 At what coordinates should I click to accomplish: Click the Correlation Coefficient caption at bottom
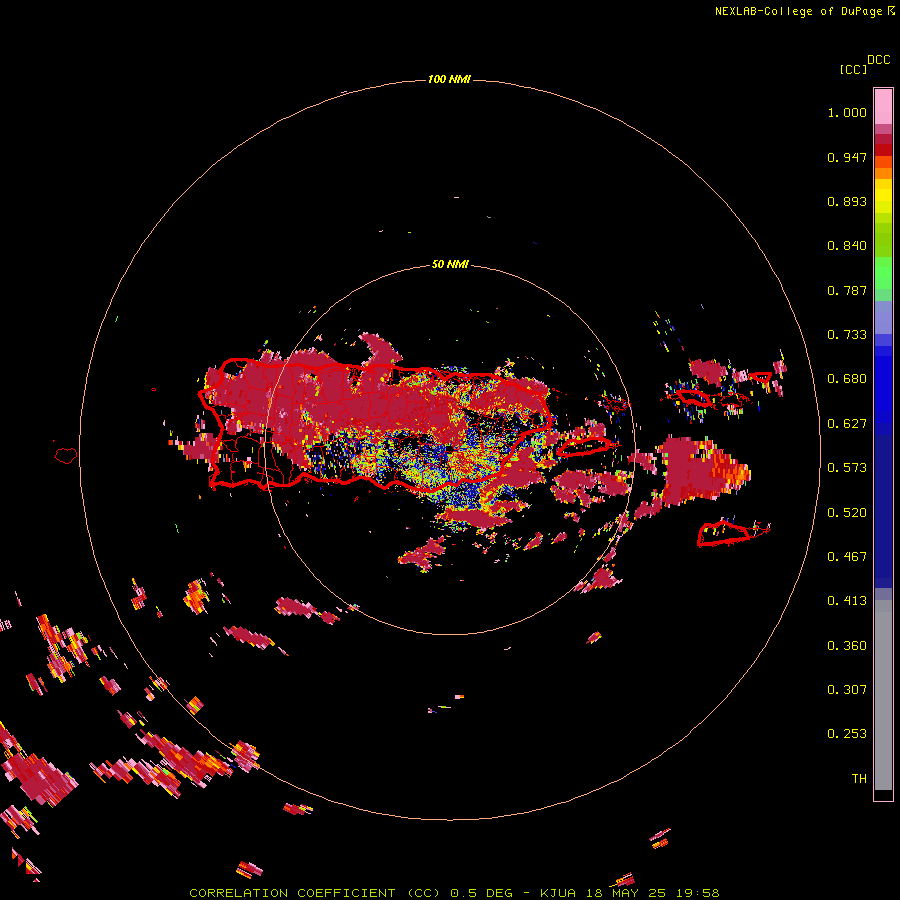click(454, 893)
